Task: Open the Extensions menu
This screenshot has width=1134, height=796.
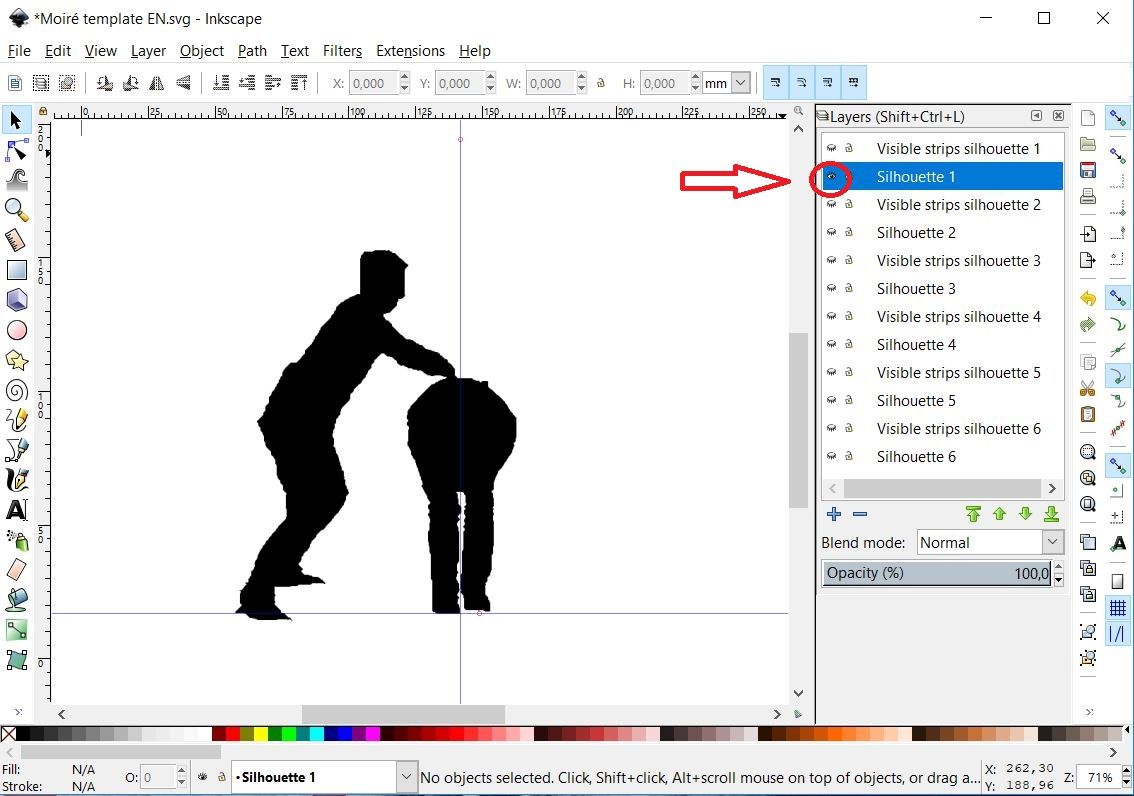Action: [410, 51]
